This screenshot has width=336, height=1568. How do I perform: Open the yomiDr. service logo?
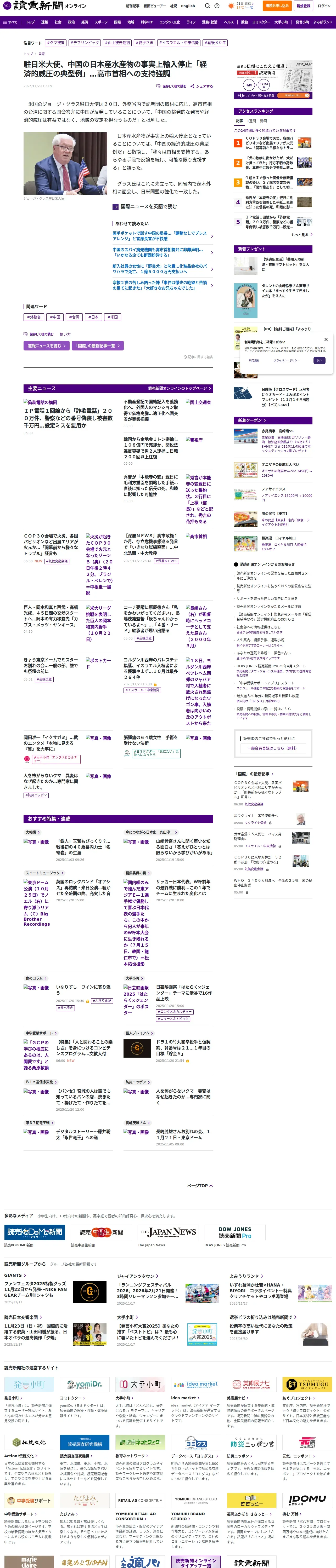[x=84, y=1385]
